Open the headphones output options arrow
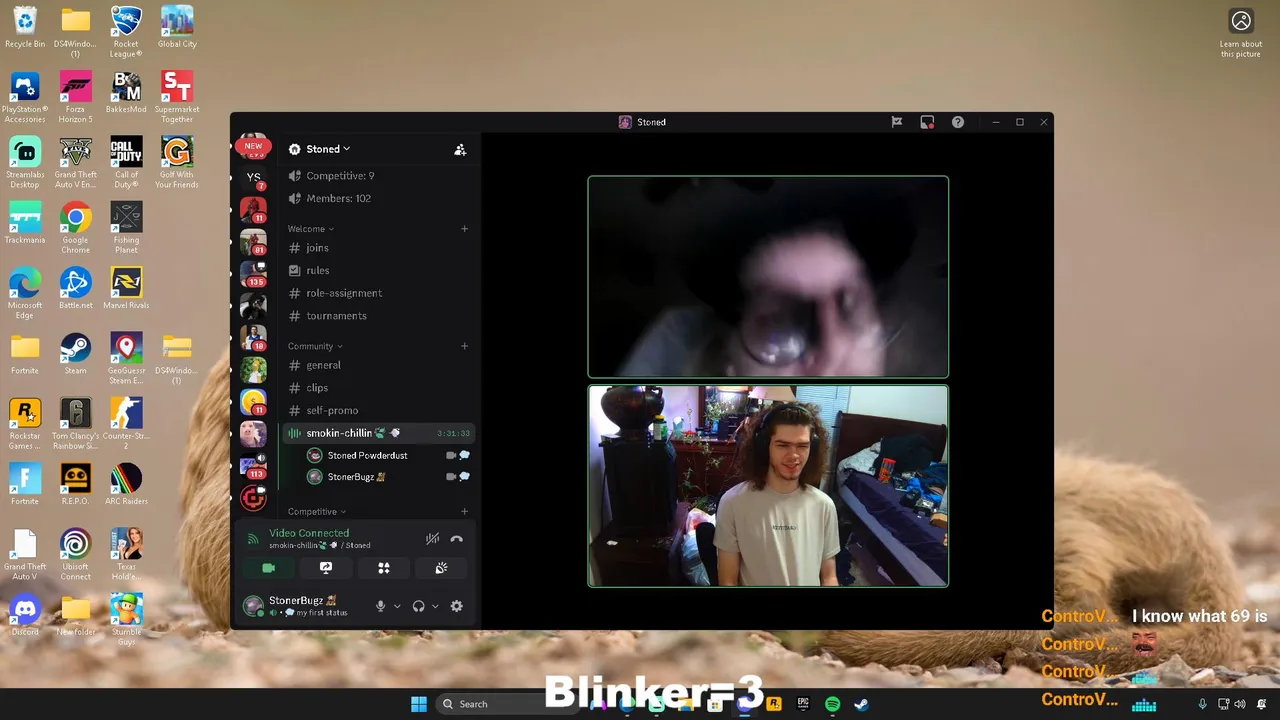1280x720 pixels. (x=435, y=606)
